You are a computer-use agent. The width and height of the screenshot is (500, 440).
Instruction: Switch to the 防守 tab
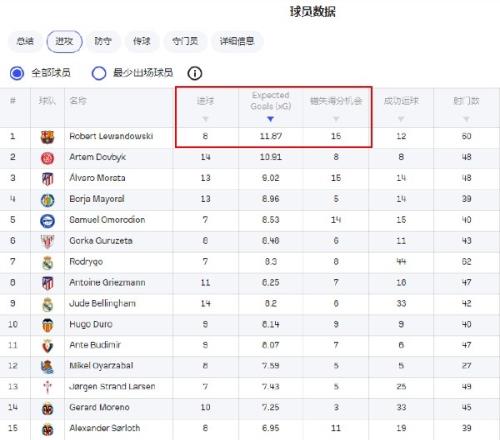103,41
